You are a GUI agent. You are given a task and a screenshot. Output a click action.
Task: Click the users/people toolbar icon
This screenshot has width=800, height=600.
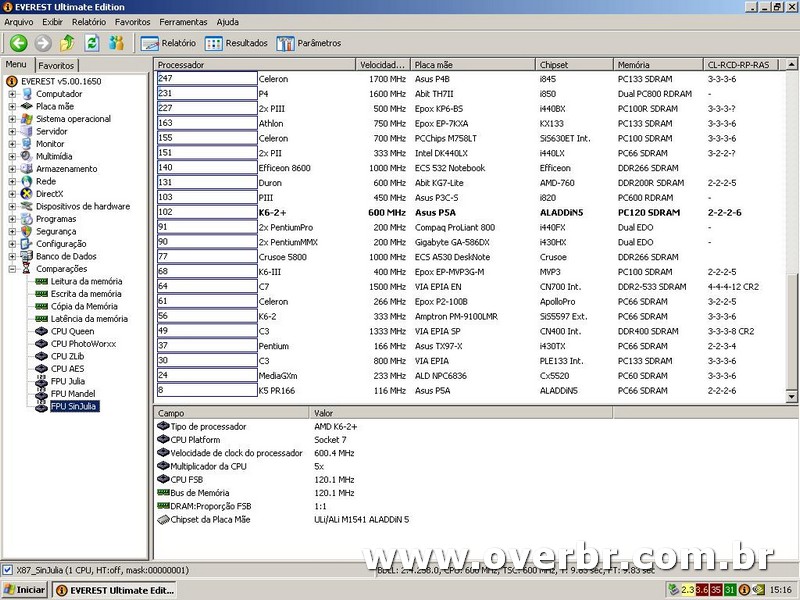click(117, 43)
